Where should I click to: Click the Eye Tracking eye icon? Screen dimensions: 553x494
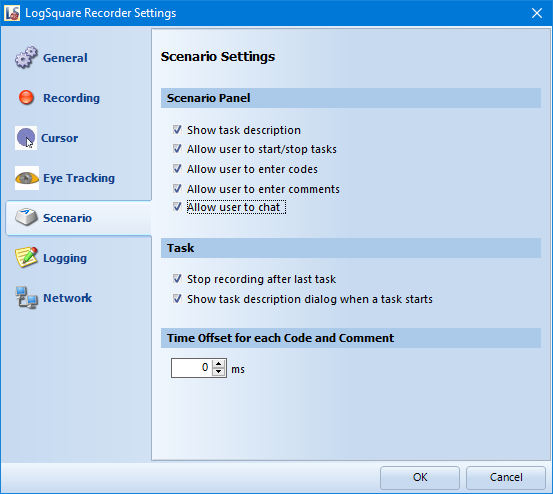coord(27,178)
